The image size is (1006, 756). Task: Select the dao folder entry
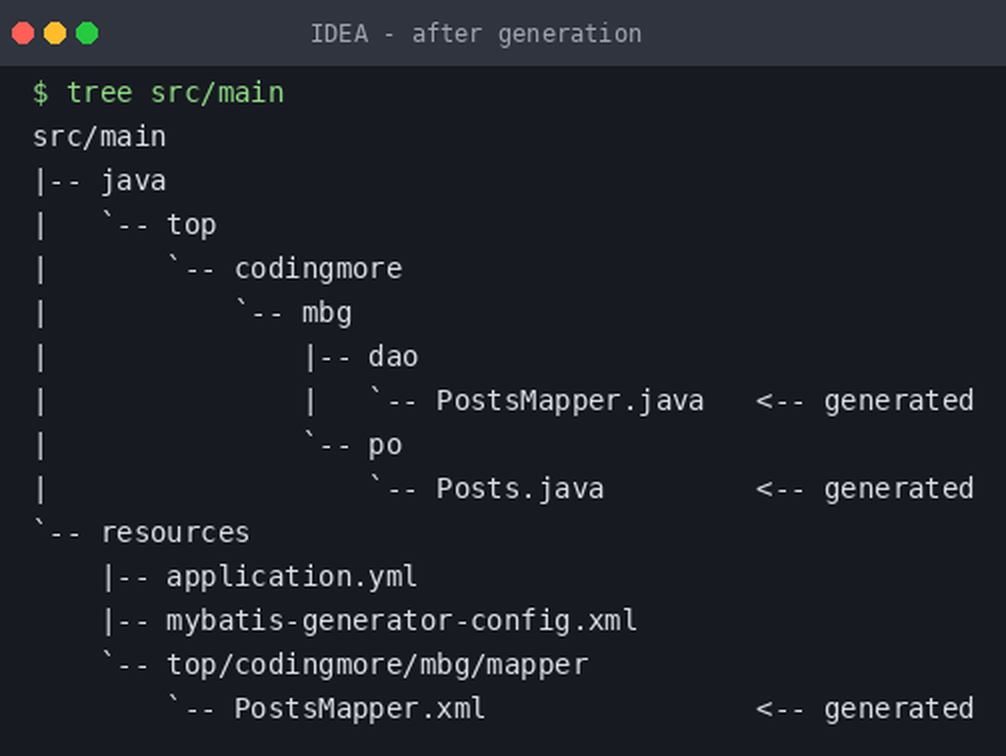[x=393, y=357]
